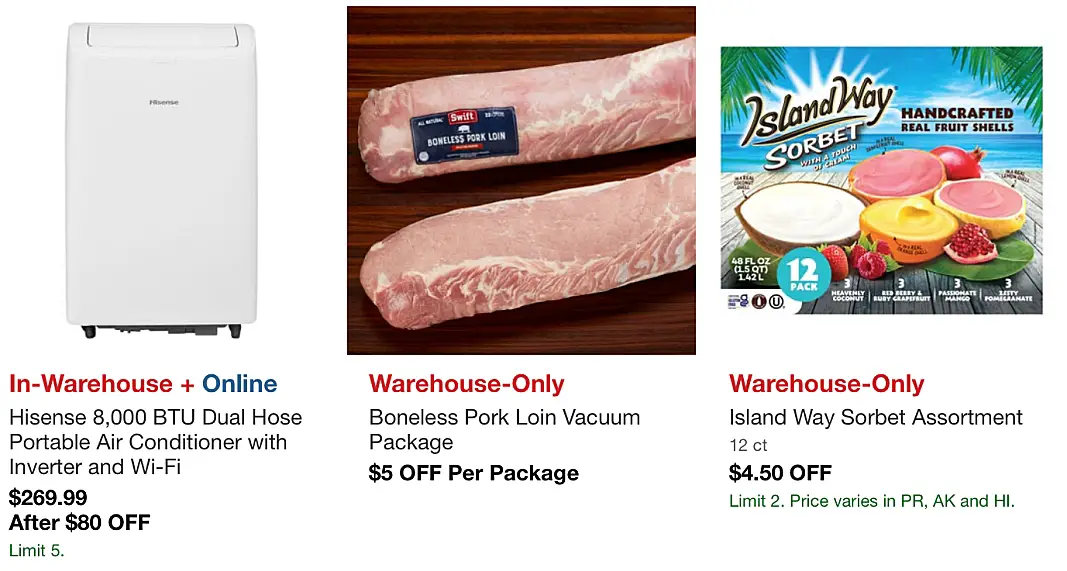Click the $269.99 price text
Screen dimensions: 1067x571
48,497
